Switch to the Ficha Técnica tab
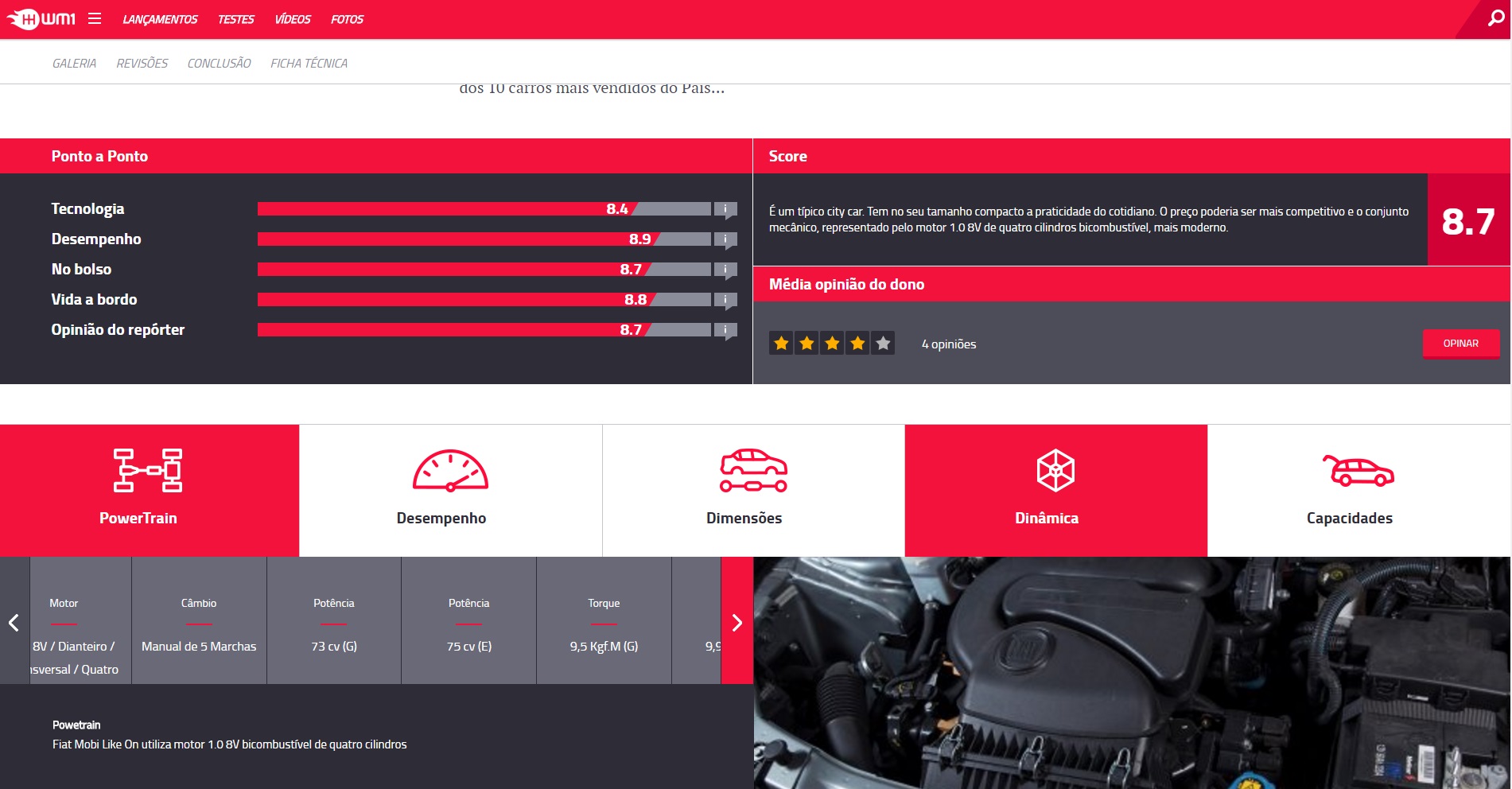1512x789 pixels. tap(309, 62)
